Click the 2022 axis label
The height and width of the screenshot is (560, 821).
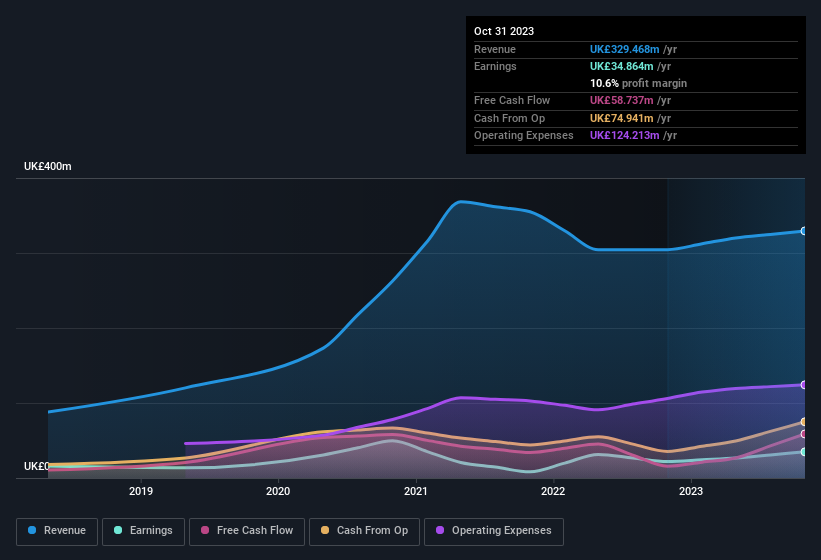[x=553, y=491]
